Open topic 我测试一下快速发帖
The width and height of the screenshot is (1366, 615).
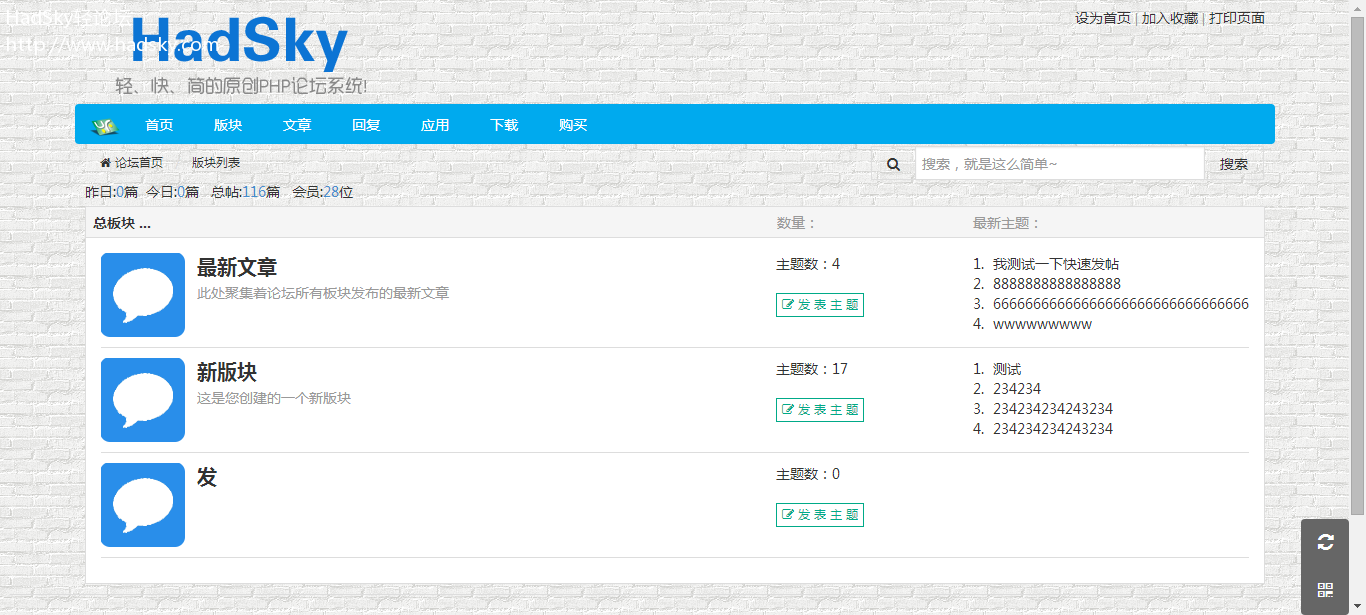coord(1056,264)
